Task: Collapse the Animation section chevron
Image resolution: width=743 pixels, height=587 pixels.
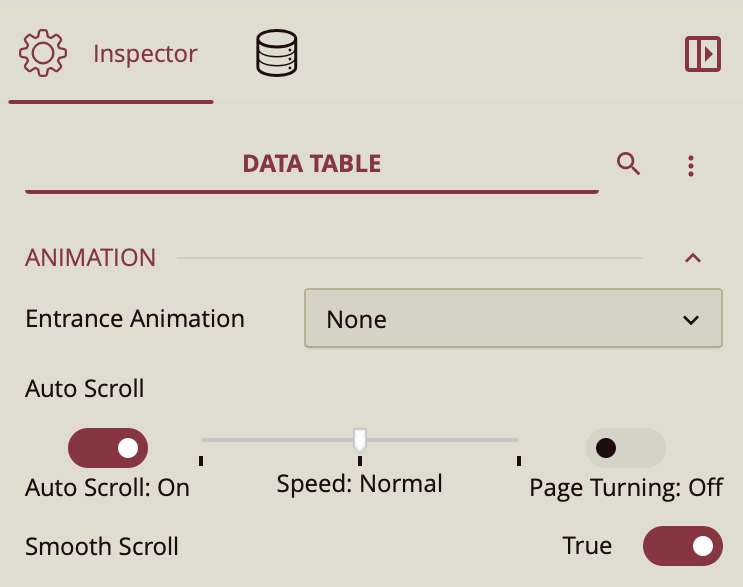Action: 692,258
